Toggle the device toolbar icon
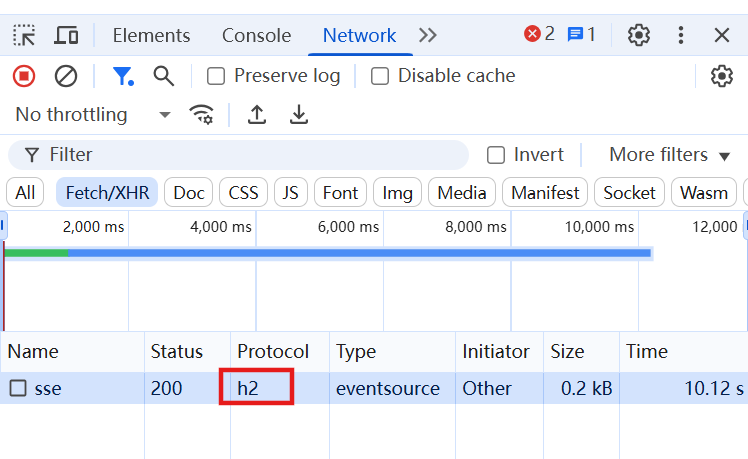 click(x=66, y=35)
